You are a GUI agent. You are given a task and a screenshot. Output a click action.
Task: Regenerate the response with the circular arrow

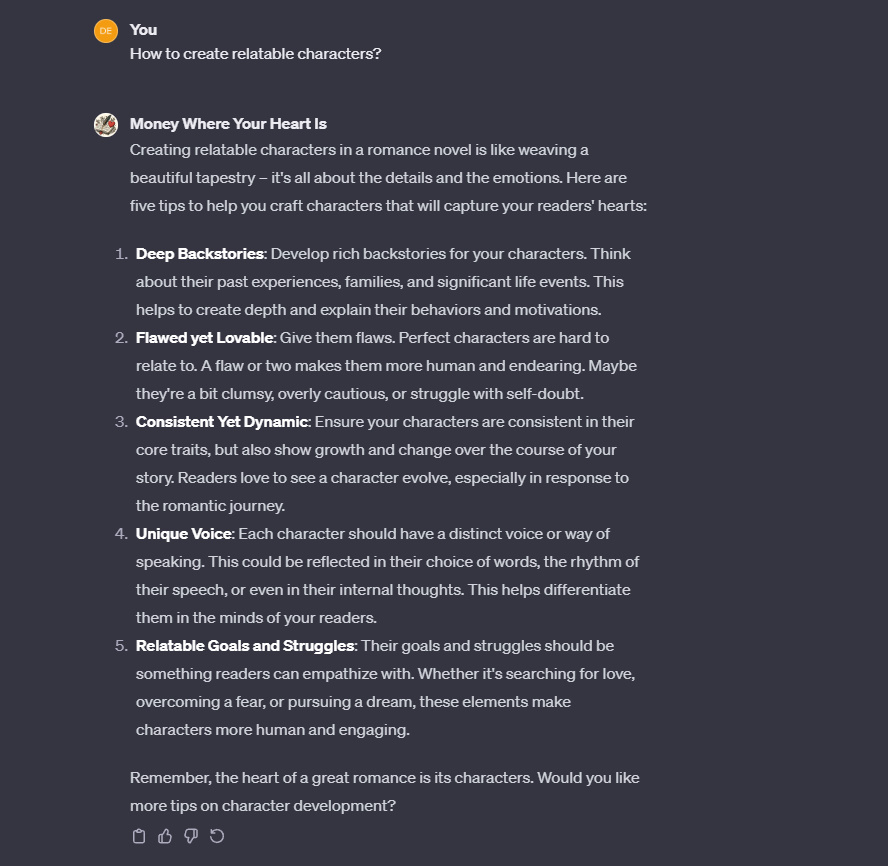[217, 836]
